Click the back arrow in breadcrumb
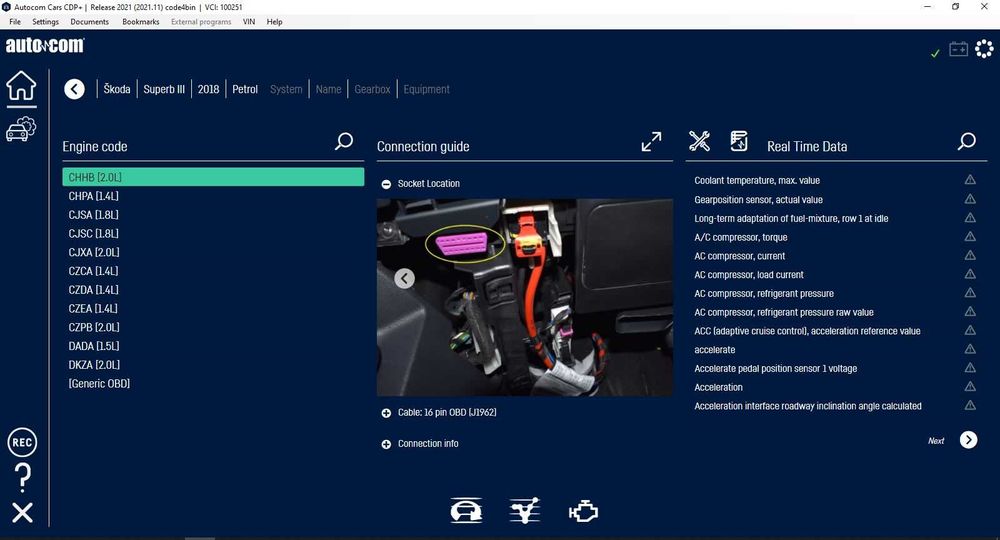 click(74, 89)
